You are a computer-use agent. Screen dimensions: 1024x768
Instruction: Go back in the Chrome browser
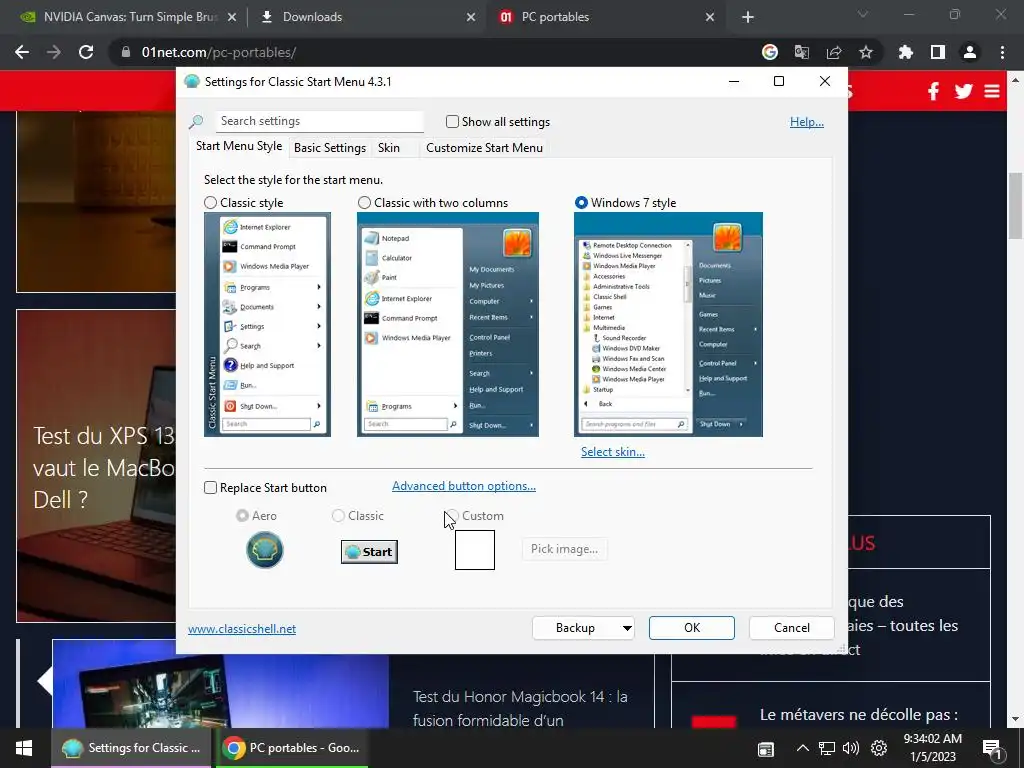coord(22,52)
